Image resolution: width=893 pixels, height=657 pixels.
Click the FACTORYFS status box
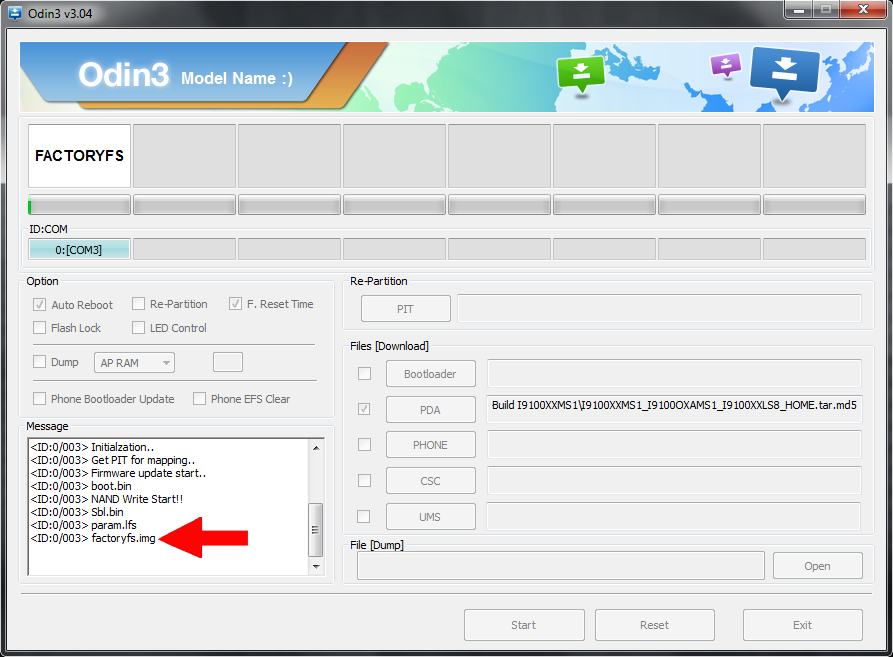[x=79, y=155]
